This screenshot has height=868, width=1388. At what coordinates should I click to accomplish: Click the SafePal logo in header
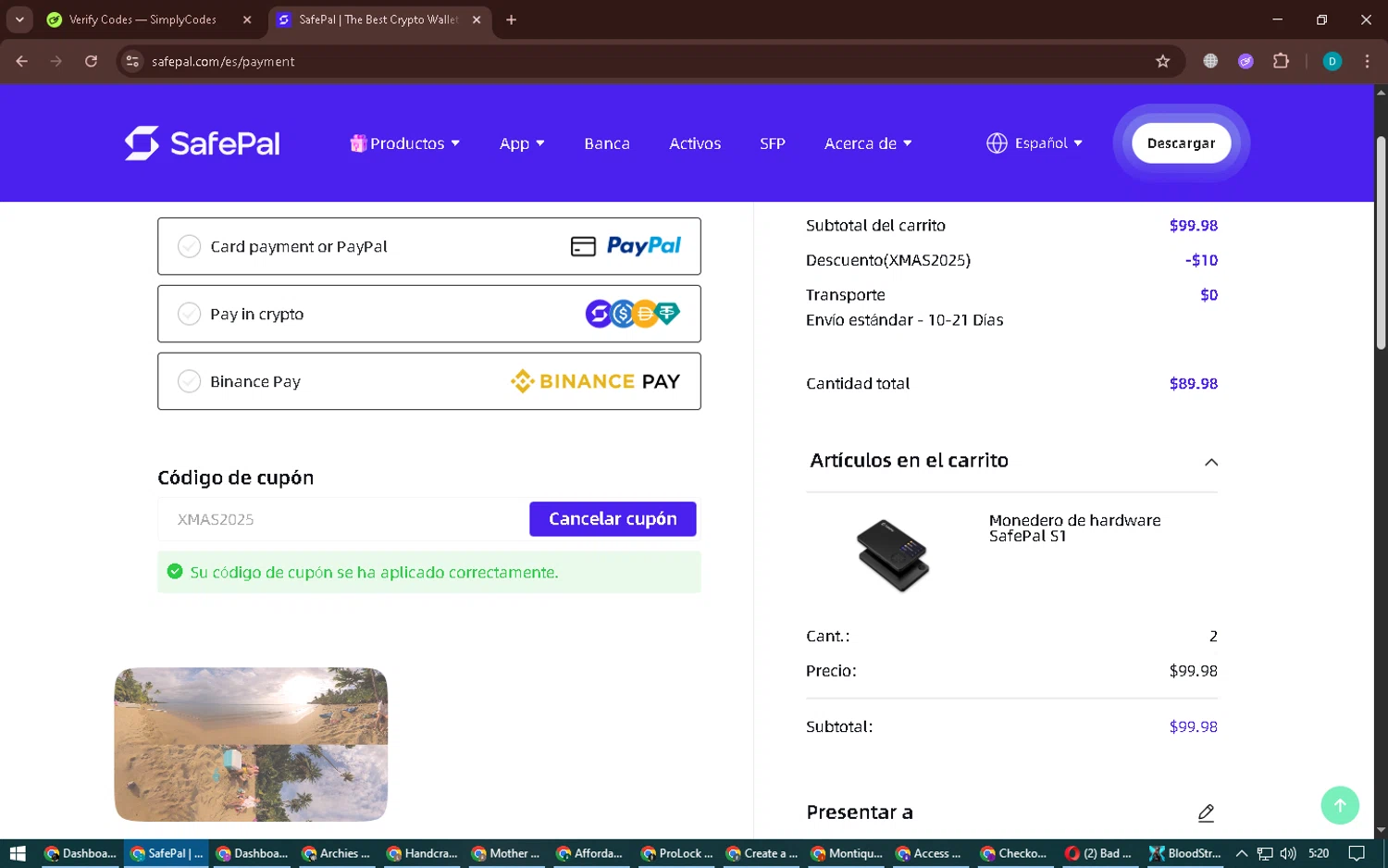point(202,143)
